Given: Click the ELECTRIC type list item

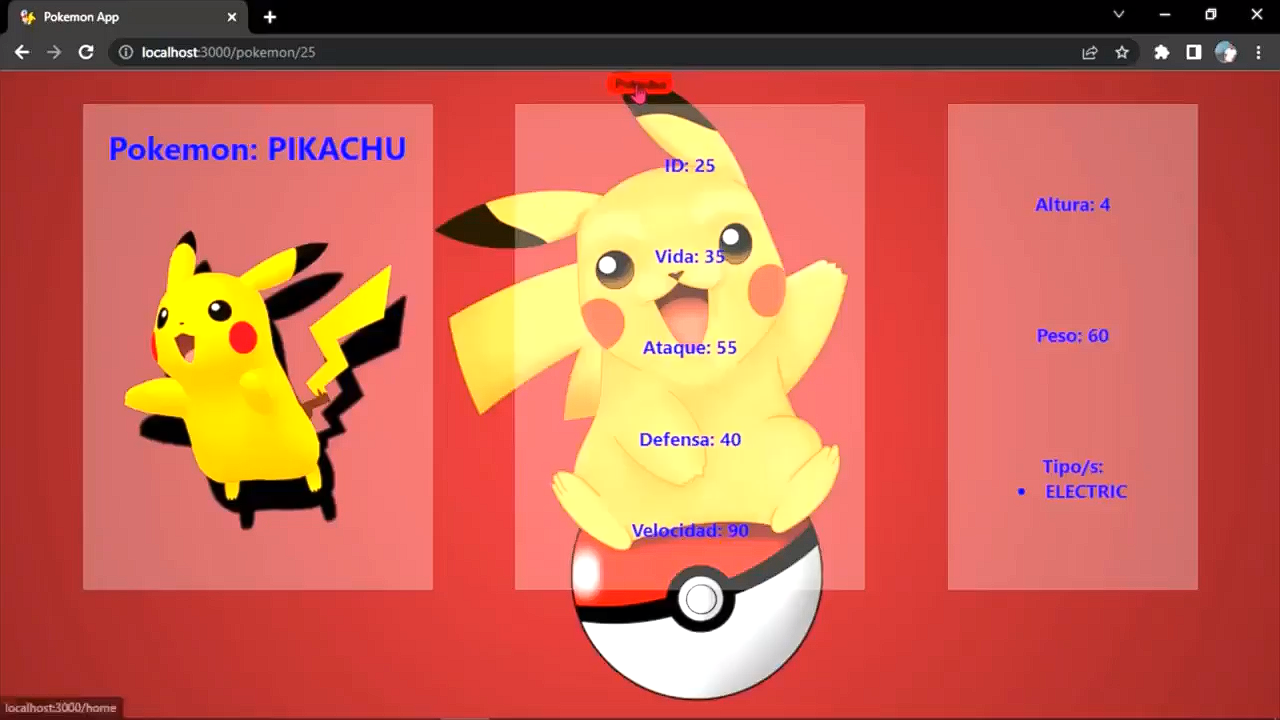Looking at the screenshot, I should pos(1085,492).
